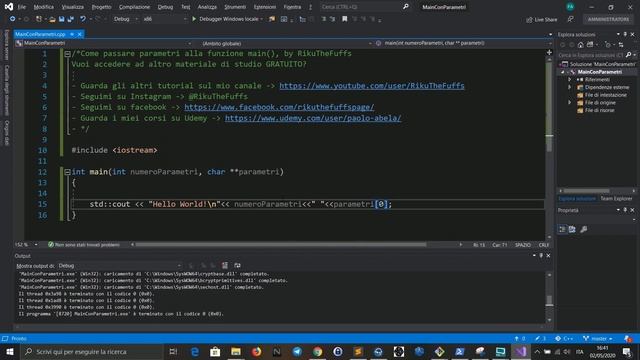Open the x86 platform dropdown

pyautogui.click(x=165, y=19)
